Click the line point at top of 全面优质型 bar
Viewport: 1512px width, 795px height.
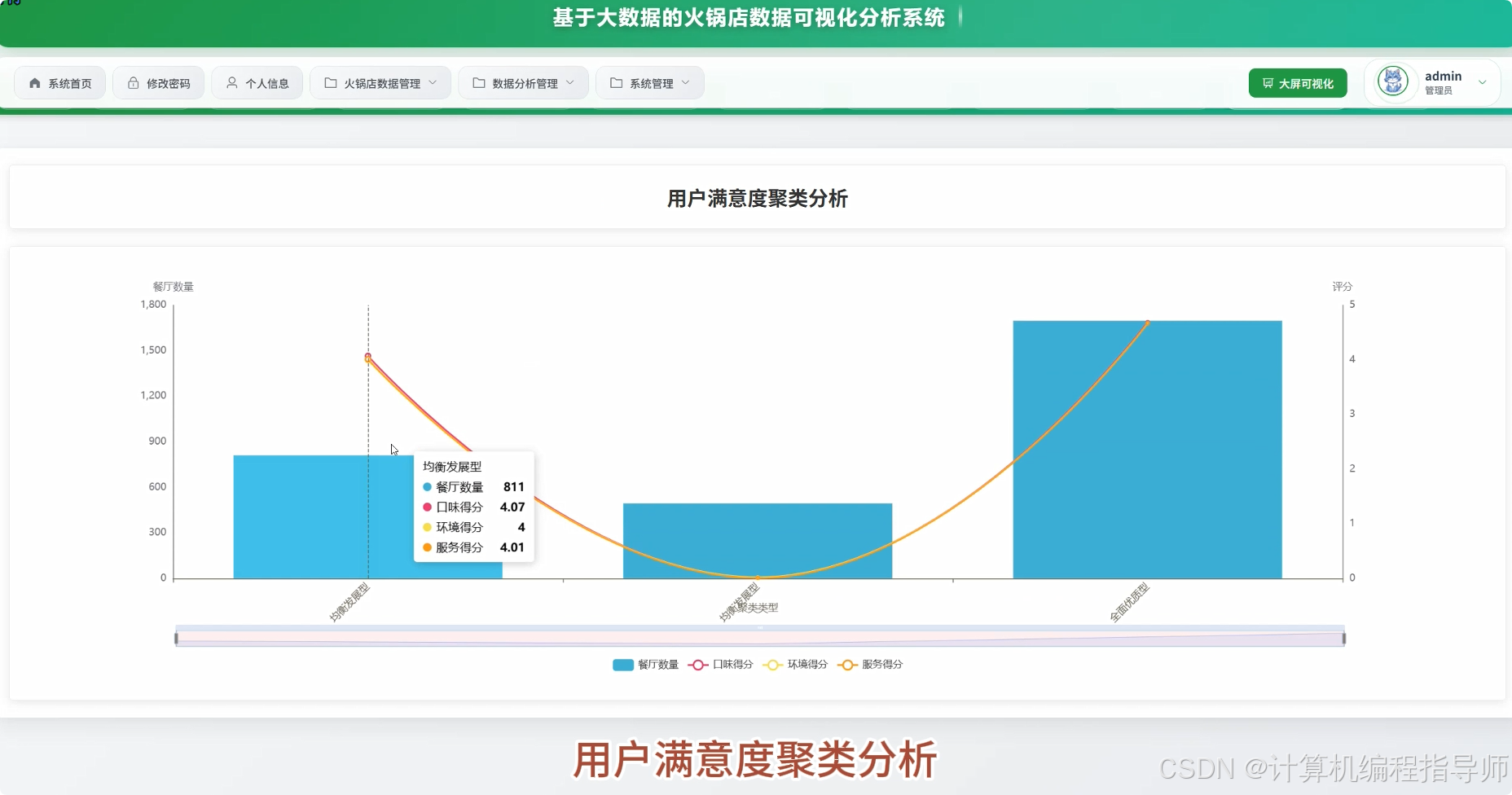coord(1148,323)
